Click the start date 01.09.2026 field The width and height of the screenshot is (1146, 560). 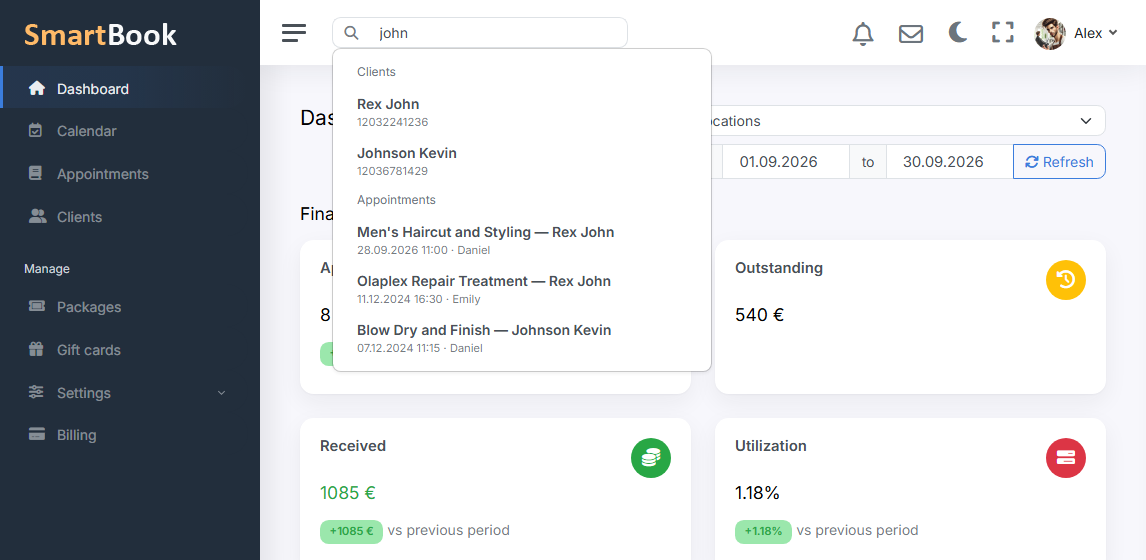(x=785, y=162)
